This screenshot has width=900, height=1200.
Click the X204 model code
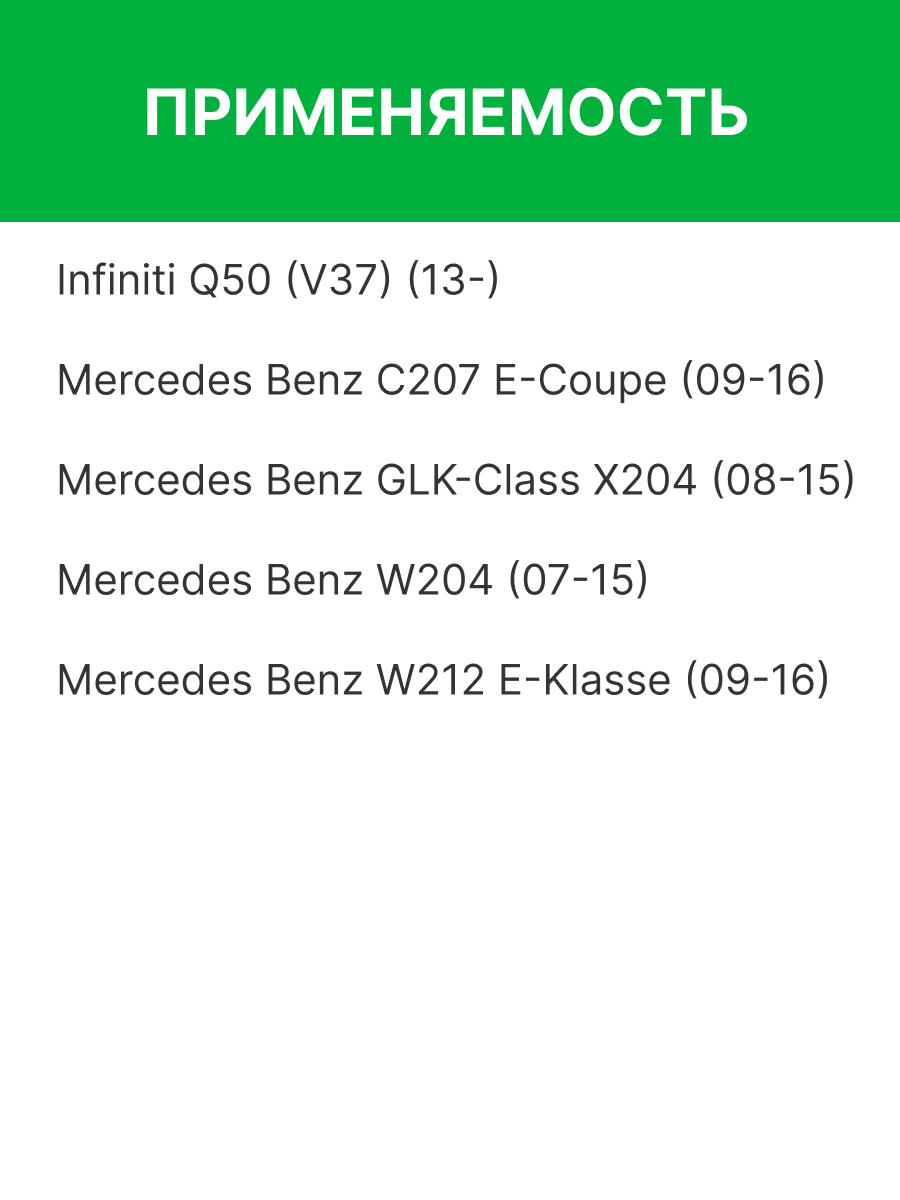[645, 481]
